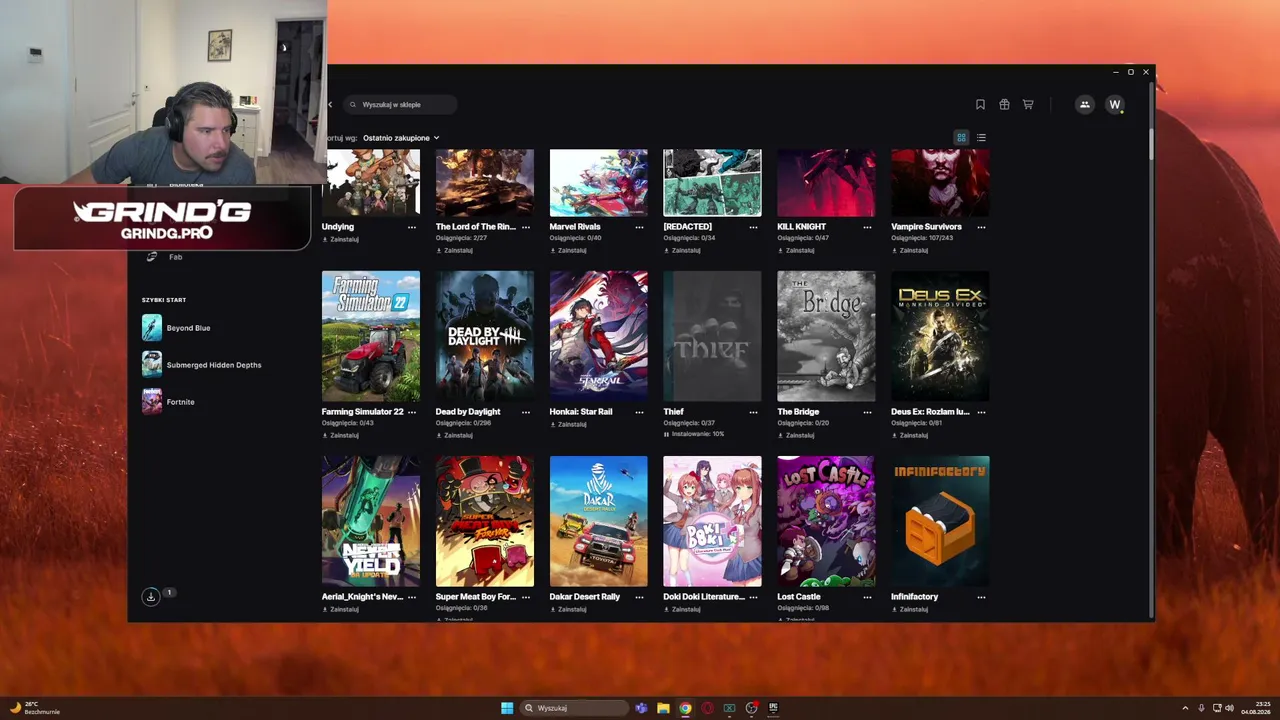This screenshot has width=1280, height=720.
Task: Expand the options menu for Dead by Daylight
Action: (525, 412)
